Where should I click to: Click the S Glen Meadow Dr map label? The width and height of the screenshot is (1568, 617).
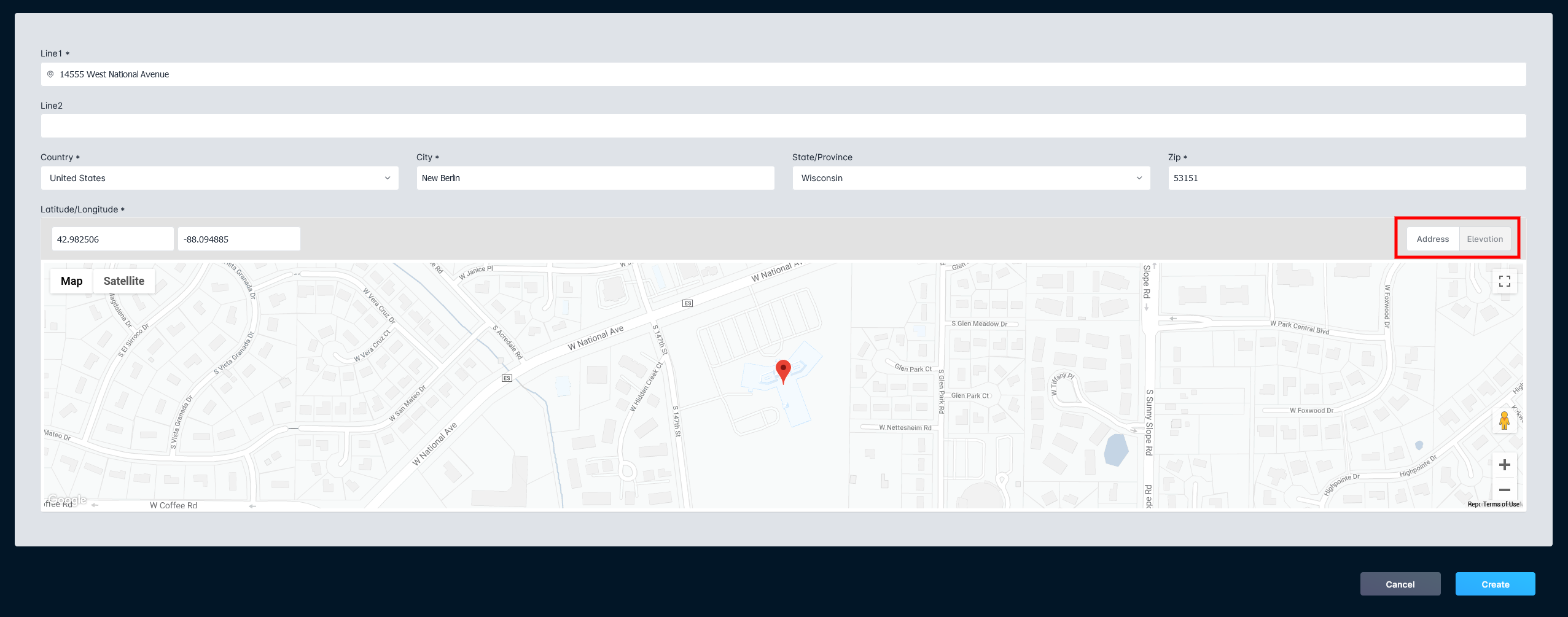coord(979,324)
